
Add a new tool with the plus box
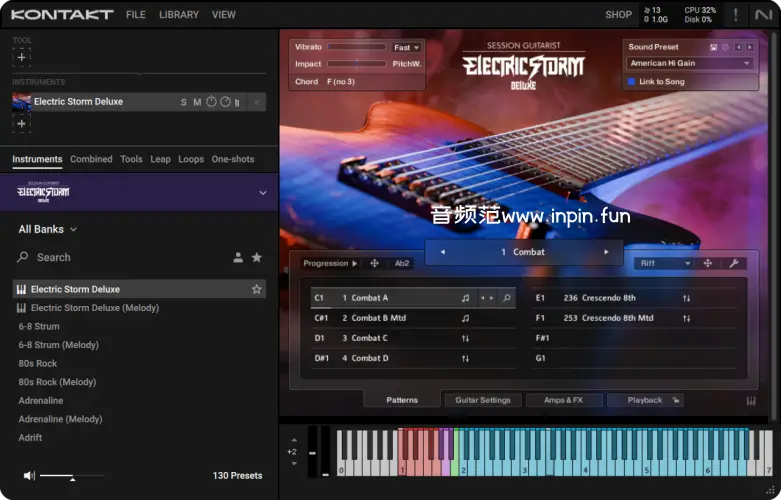22,58
